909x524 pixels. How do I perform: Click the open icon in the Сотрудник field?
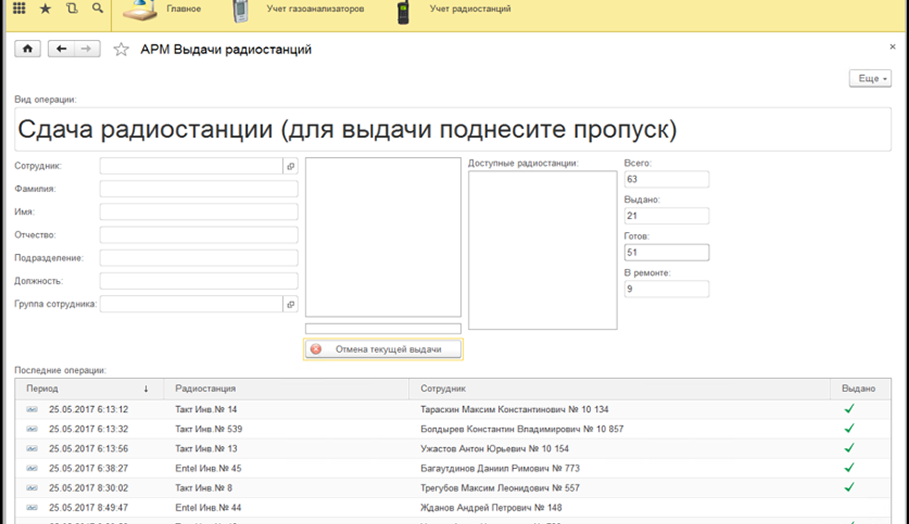[291, 166]
